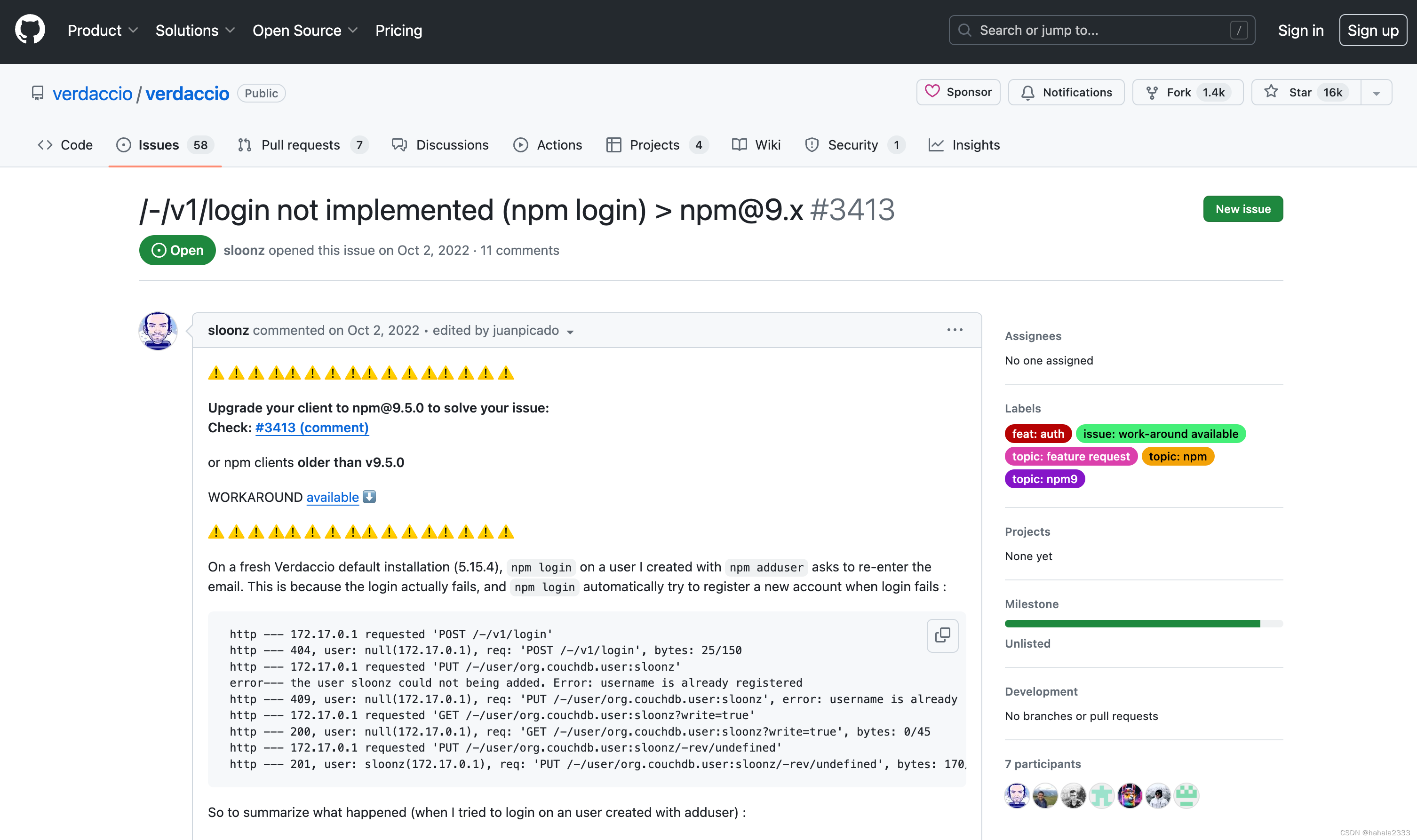Open the Insights tab
The width and height of the screenshot is (1417, 840).
coord(964,145)
